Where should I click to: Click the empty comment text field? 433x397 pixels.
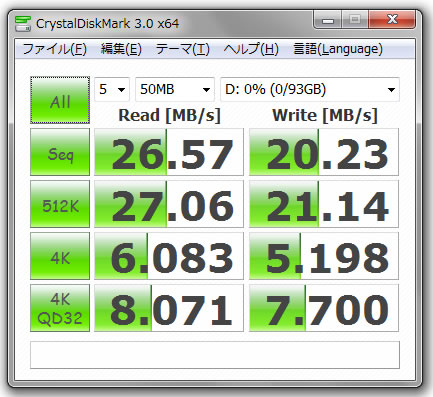[x=215, y=355]
